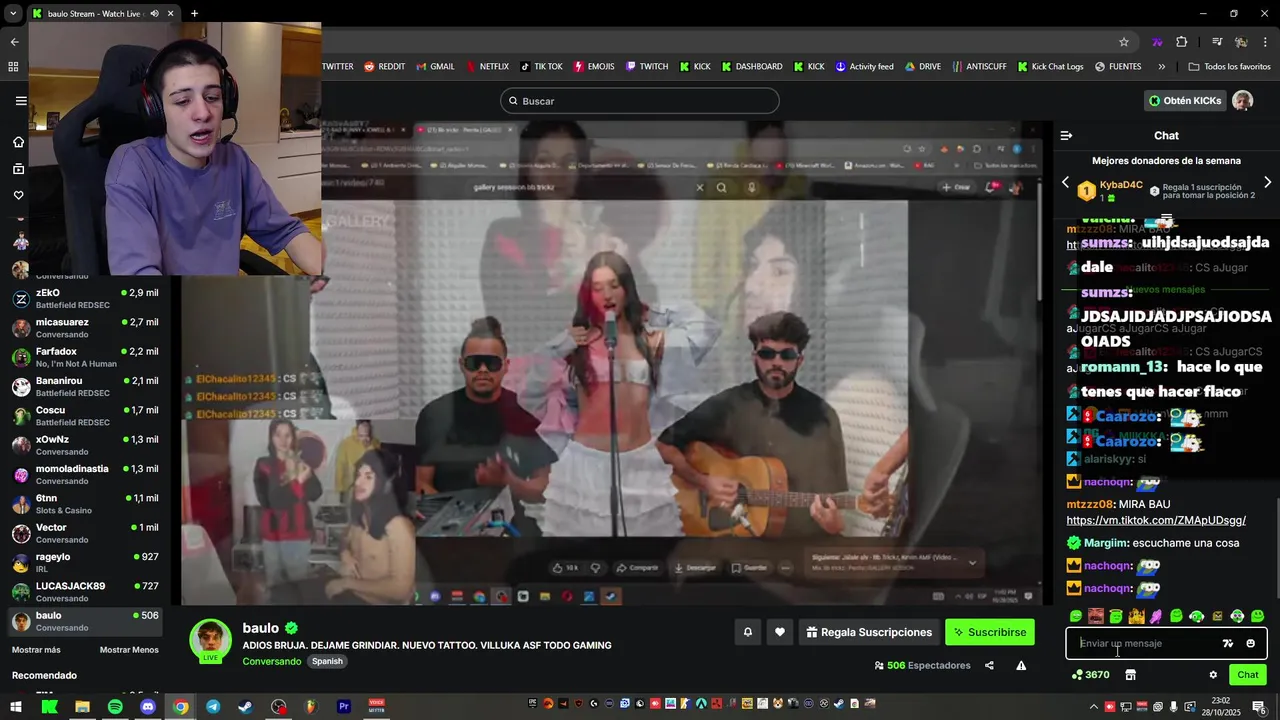Select LUCASJACK89 channel in sidebar
This screenshot has height=720, width=1280.
85,592
